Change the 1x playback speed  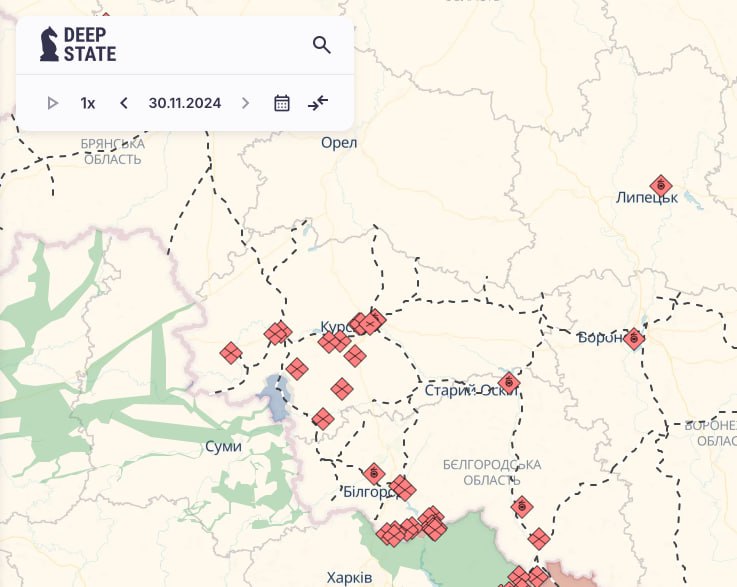(x=88, y=103)
